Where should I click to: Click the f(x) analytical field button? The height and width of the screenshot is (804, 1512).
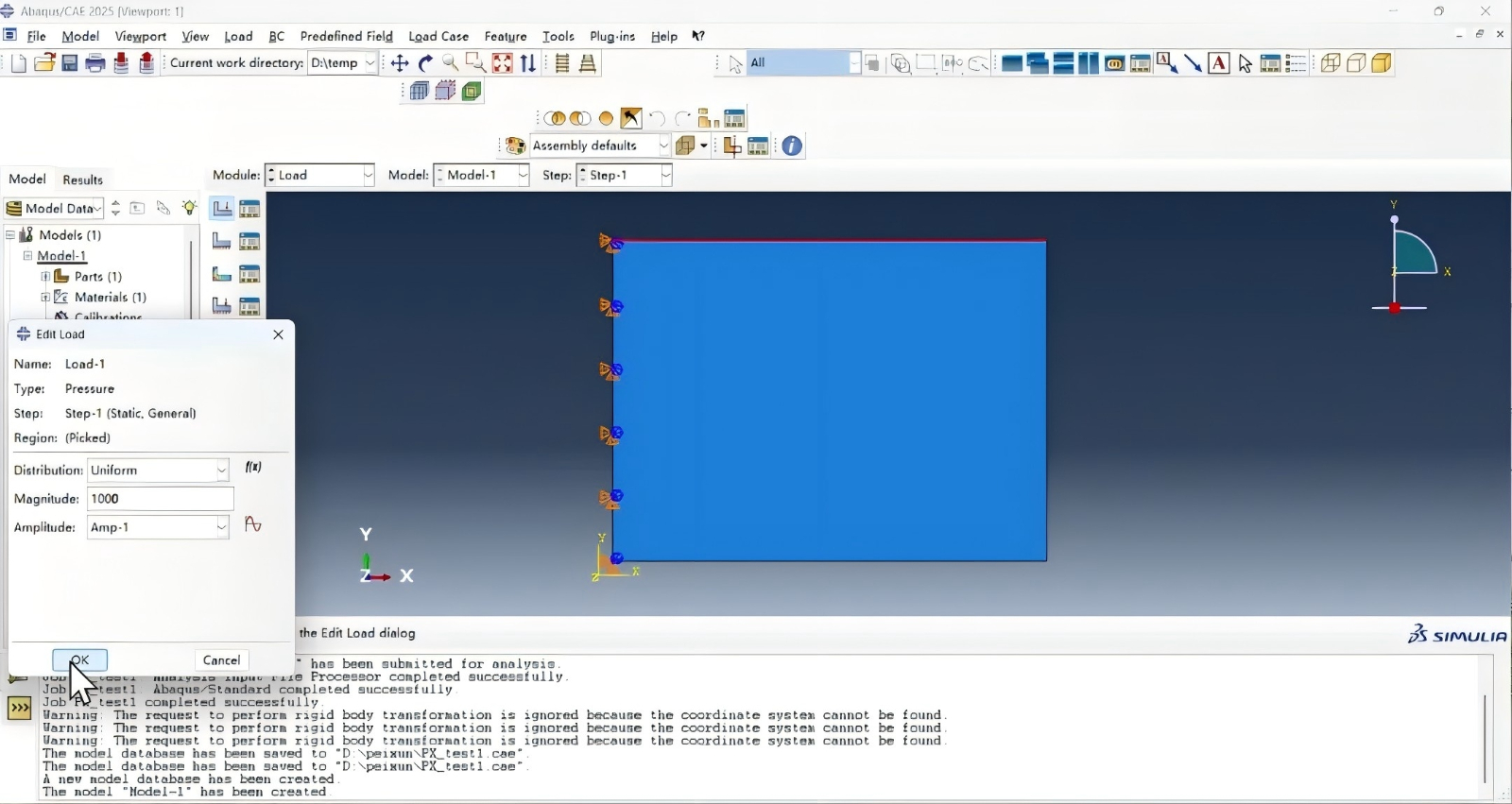pos(253,468)
